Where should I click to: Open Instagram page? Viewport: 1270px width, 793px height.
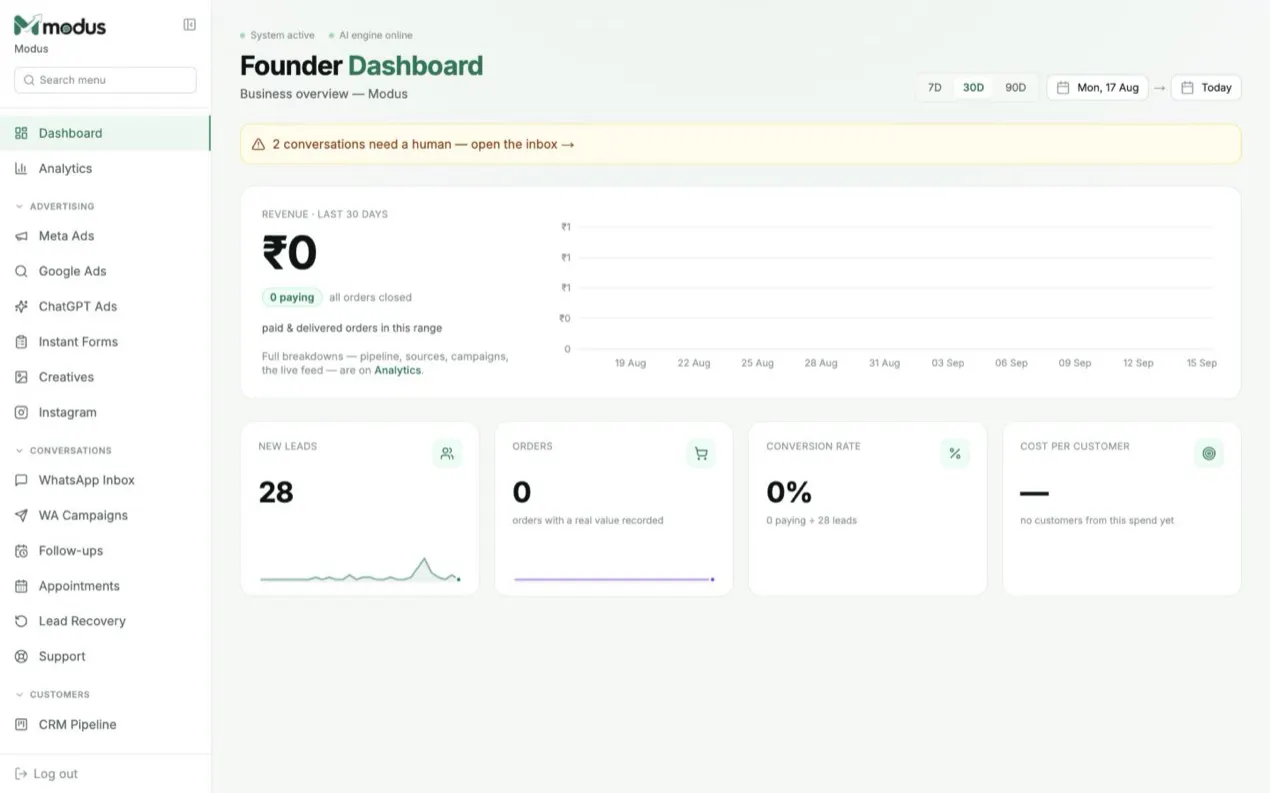(105, 412)
